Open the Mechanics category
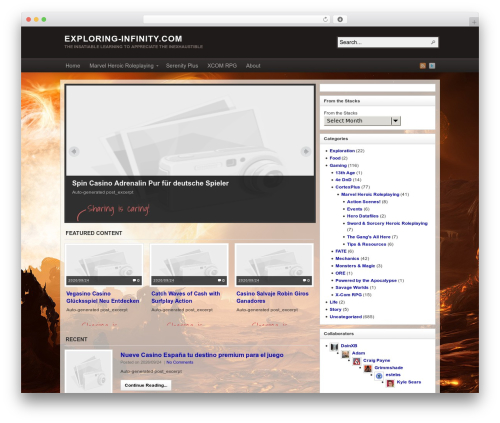Image resolution: width=500 pixels, height=423 pixels. click(347, 258)
